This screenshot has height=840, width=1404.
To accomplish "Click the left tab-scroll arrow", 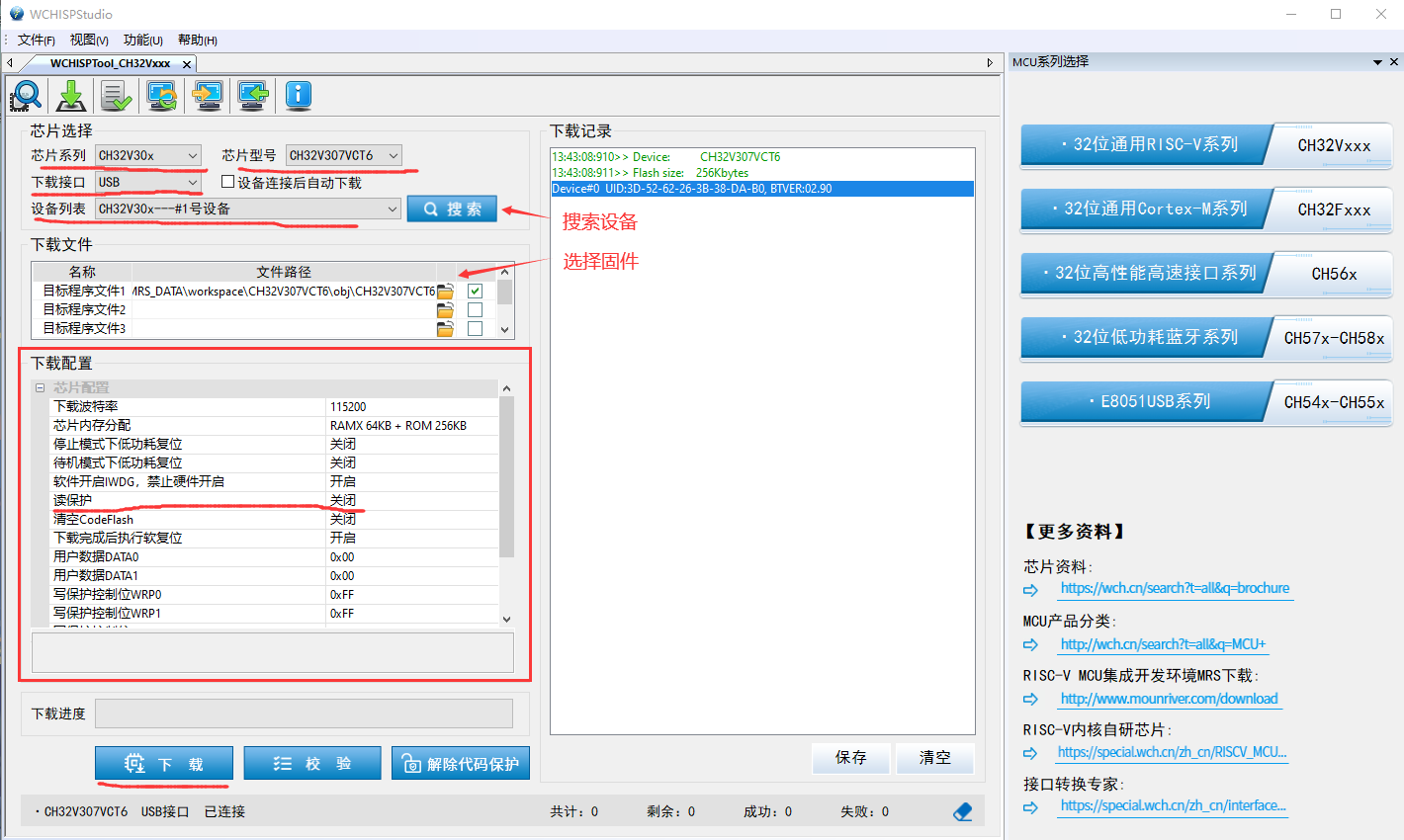I will (10, 62).
